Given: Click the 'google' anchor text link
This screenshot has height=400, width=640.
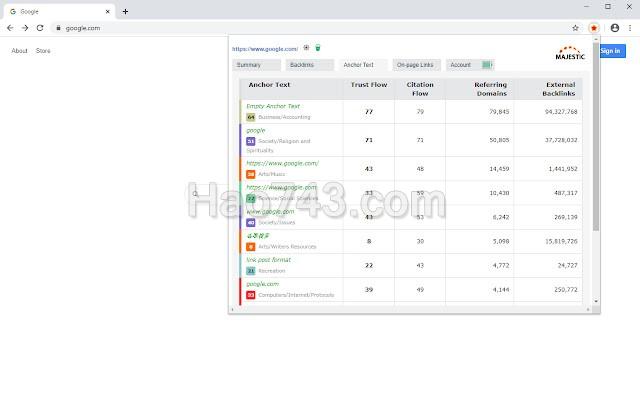Looking at the screenshot, I should (x=256, y=130).
